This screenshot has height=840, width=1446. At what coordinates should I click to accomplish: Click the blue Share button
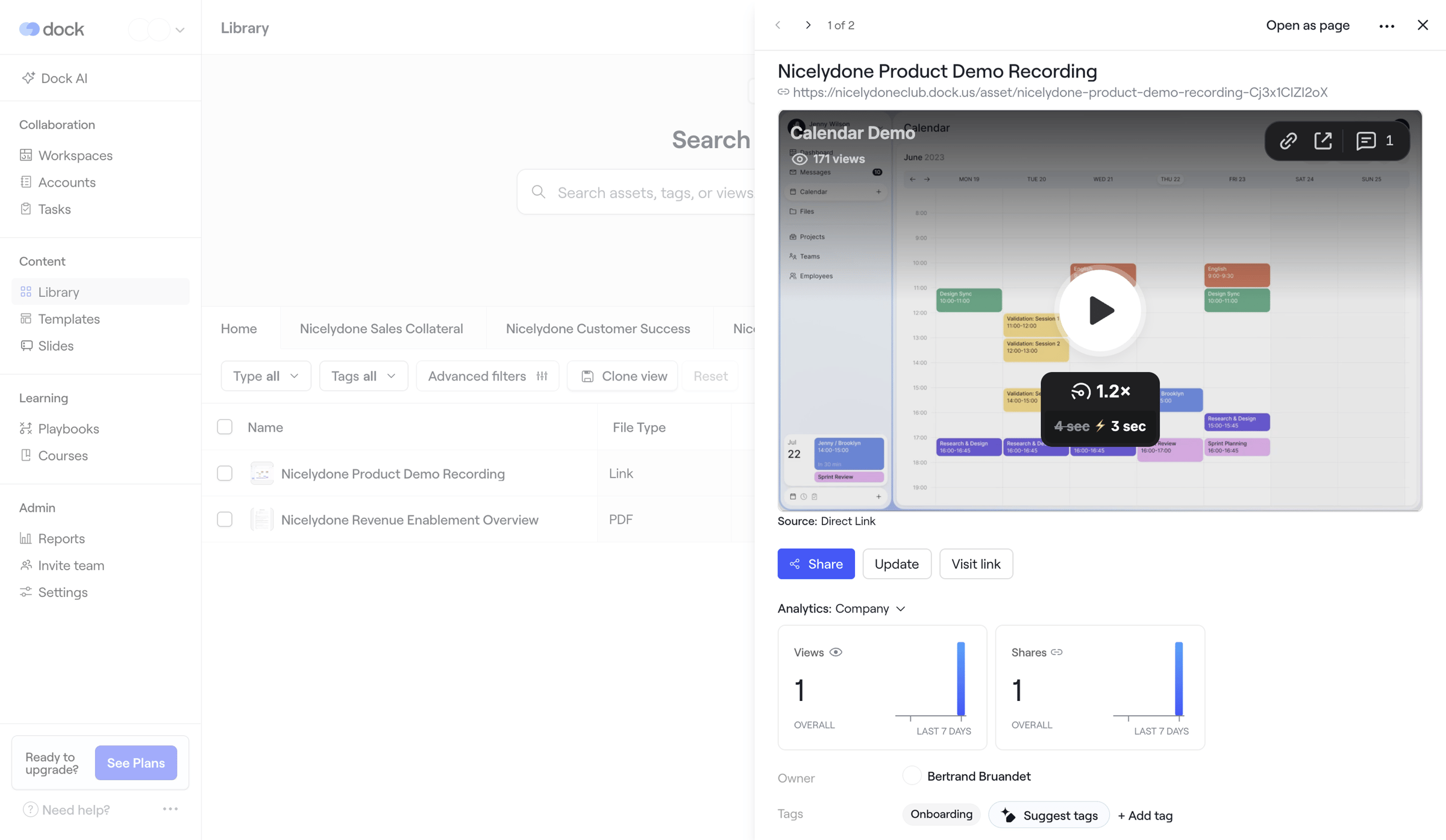[816, 564]
